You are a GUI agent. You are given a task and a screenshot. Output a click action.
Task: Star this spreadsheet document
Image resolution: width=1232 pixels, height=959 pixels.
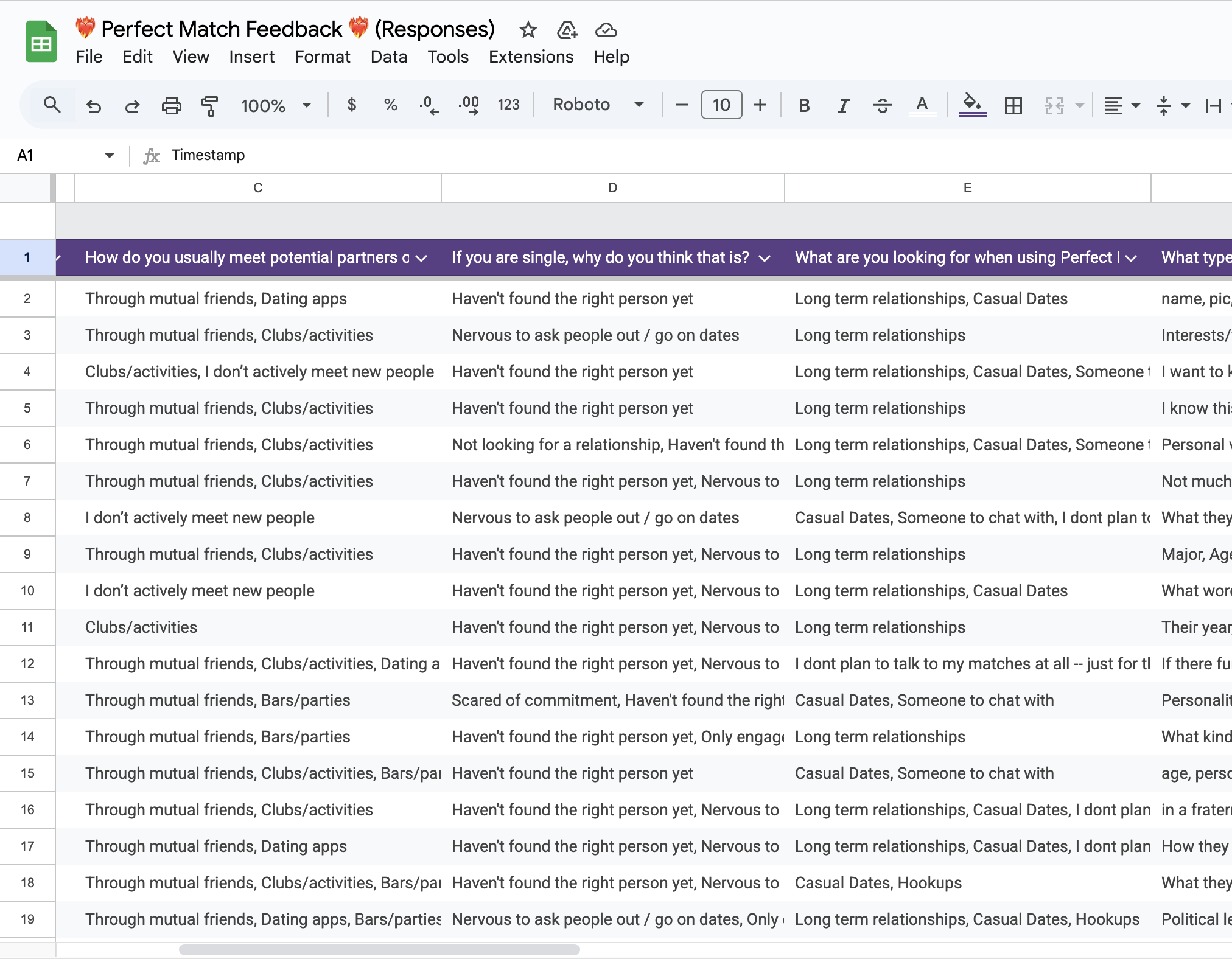click(x=528, y=30)
